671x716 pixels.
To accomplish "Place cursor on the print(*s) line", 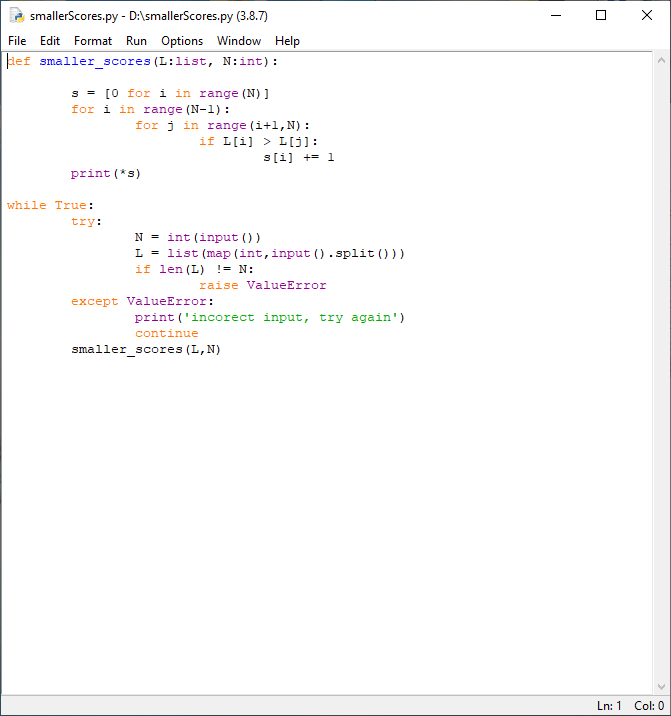I will click(x=106, y=174).
